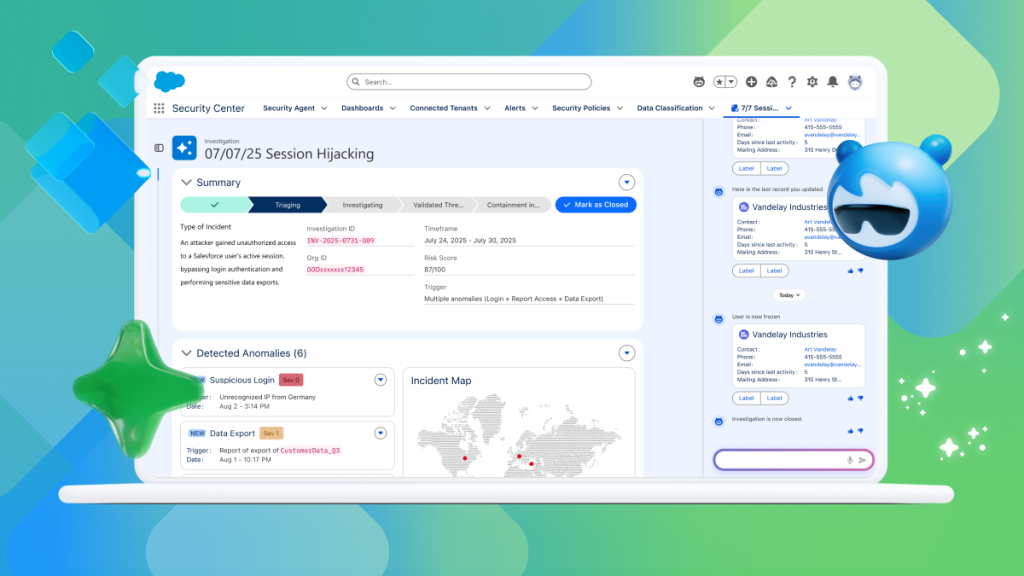
Task: Open the App Launcher grid icon
Action: [x=159, y=108]
